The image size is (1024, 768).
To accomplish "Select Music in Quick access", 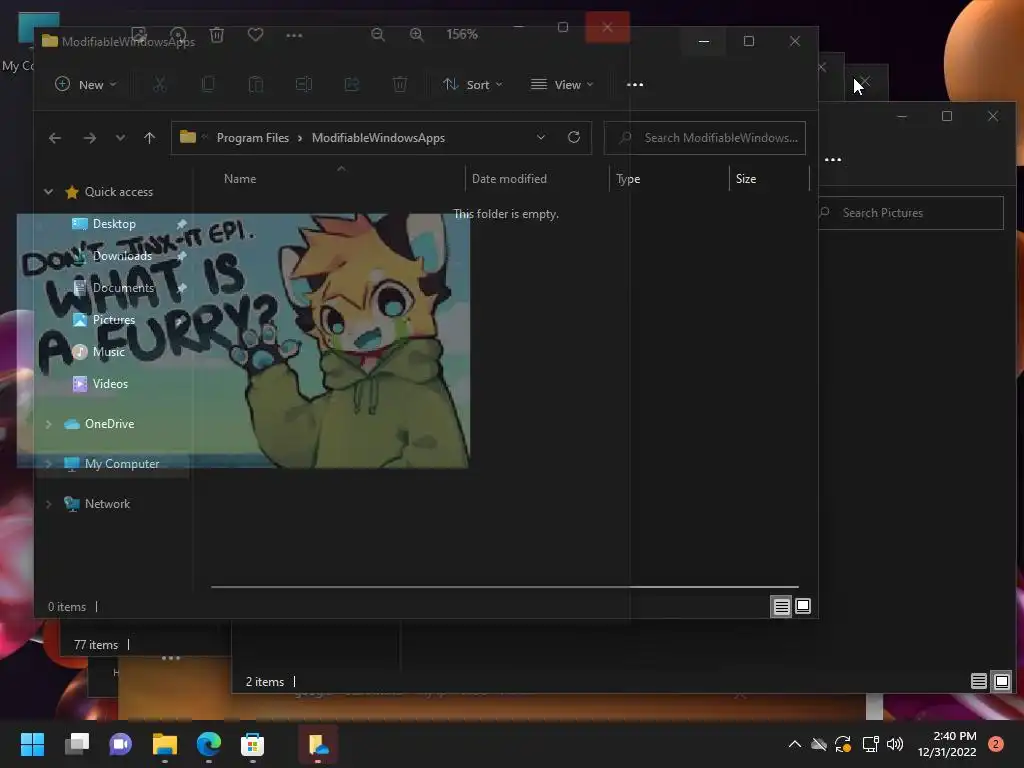I will click(x=108, y=352).
